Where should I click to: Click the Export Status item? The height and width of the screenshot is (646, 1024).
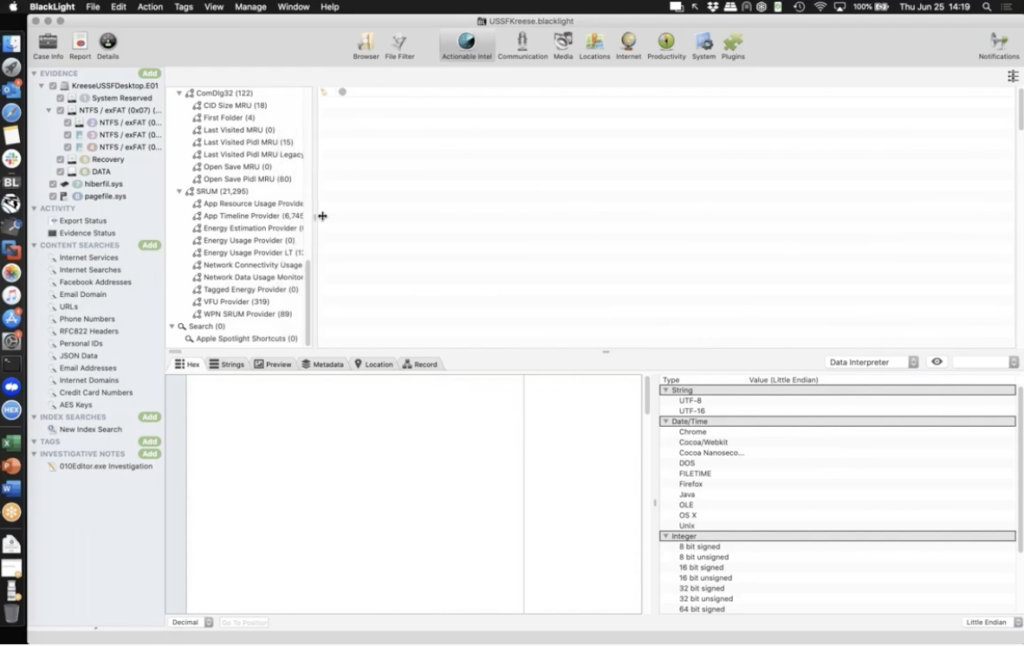83,221
